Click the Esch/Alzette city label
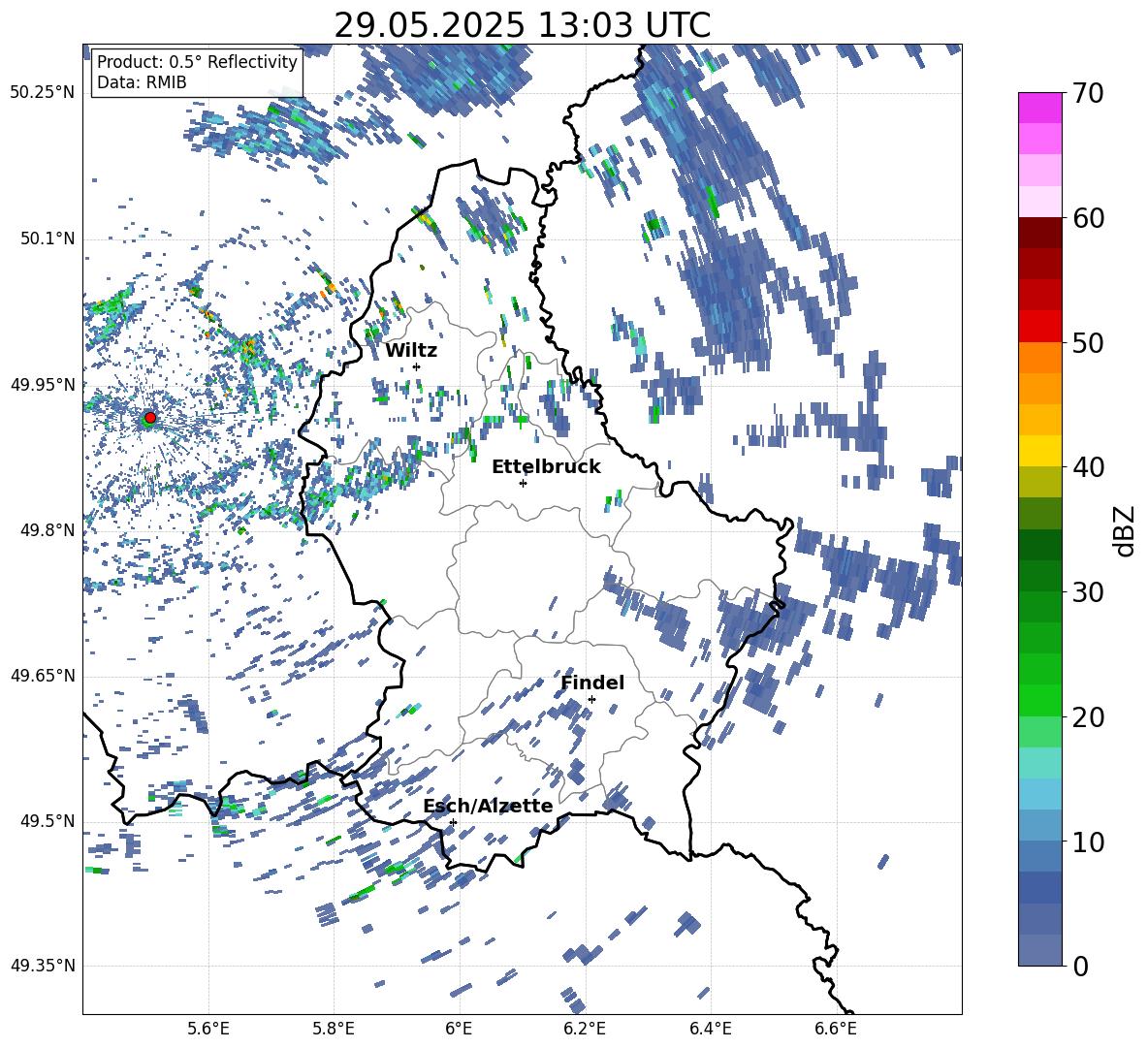 click(488, 806)
